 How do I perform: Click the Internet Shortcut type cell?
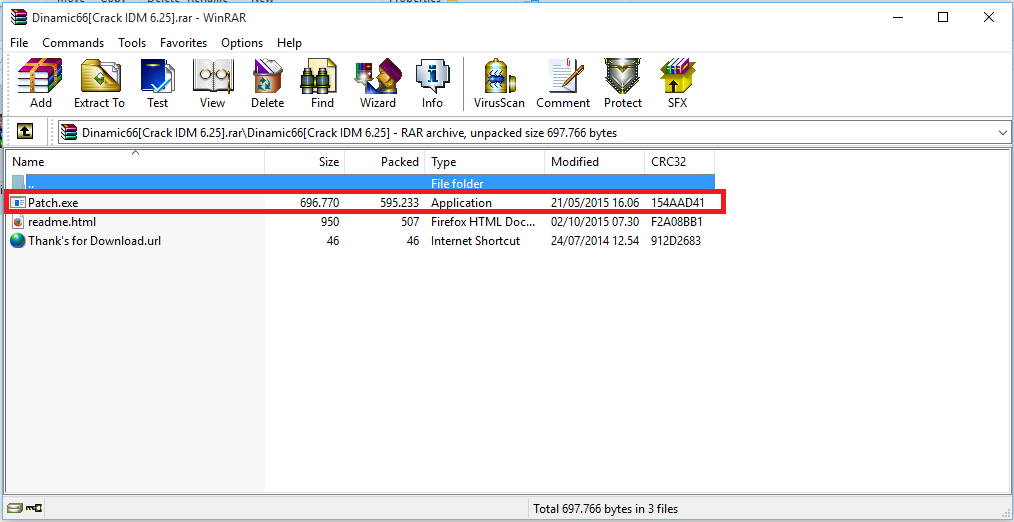(475, 241)
